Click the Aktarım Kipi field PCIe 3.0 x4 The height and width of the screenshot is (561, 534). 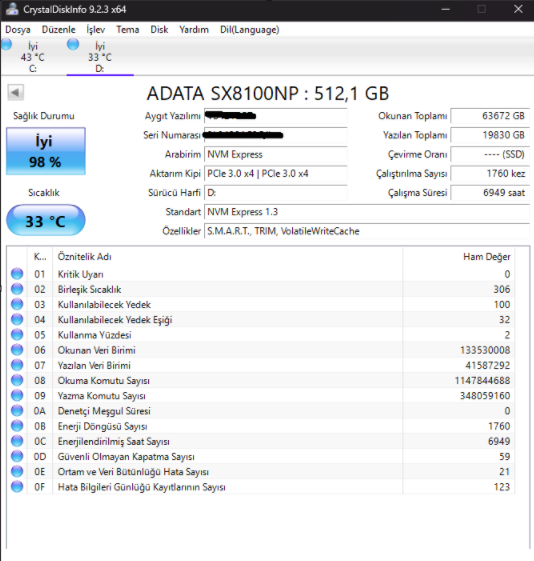(275, 174)
